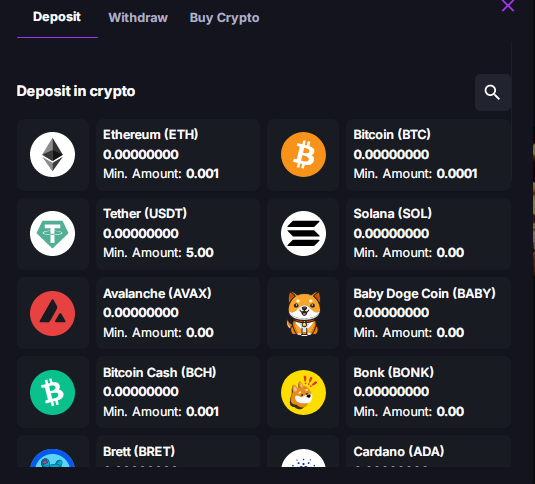The height and width of the screenshot is (484, 535).
Task: Choose the red Avalanche coin icon
Action: (x=53, y=313)
